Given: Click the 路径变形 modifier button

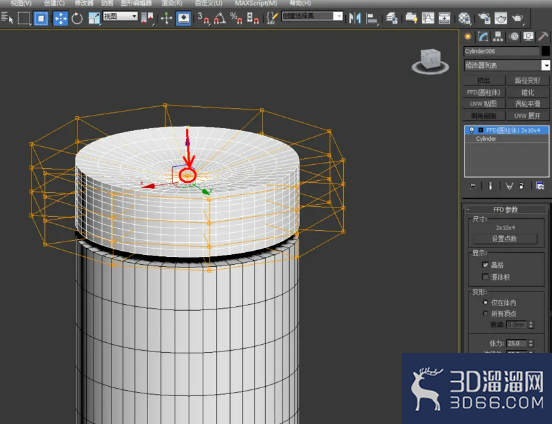Looking at the screenshot, I should pos(527,81).
